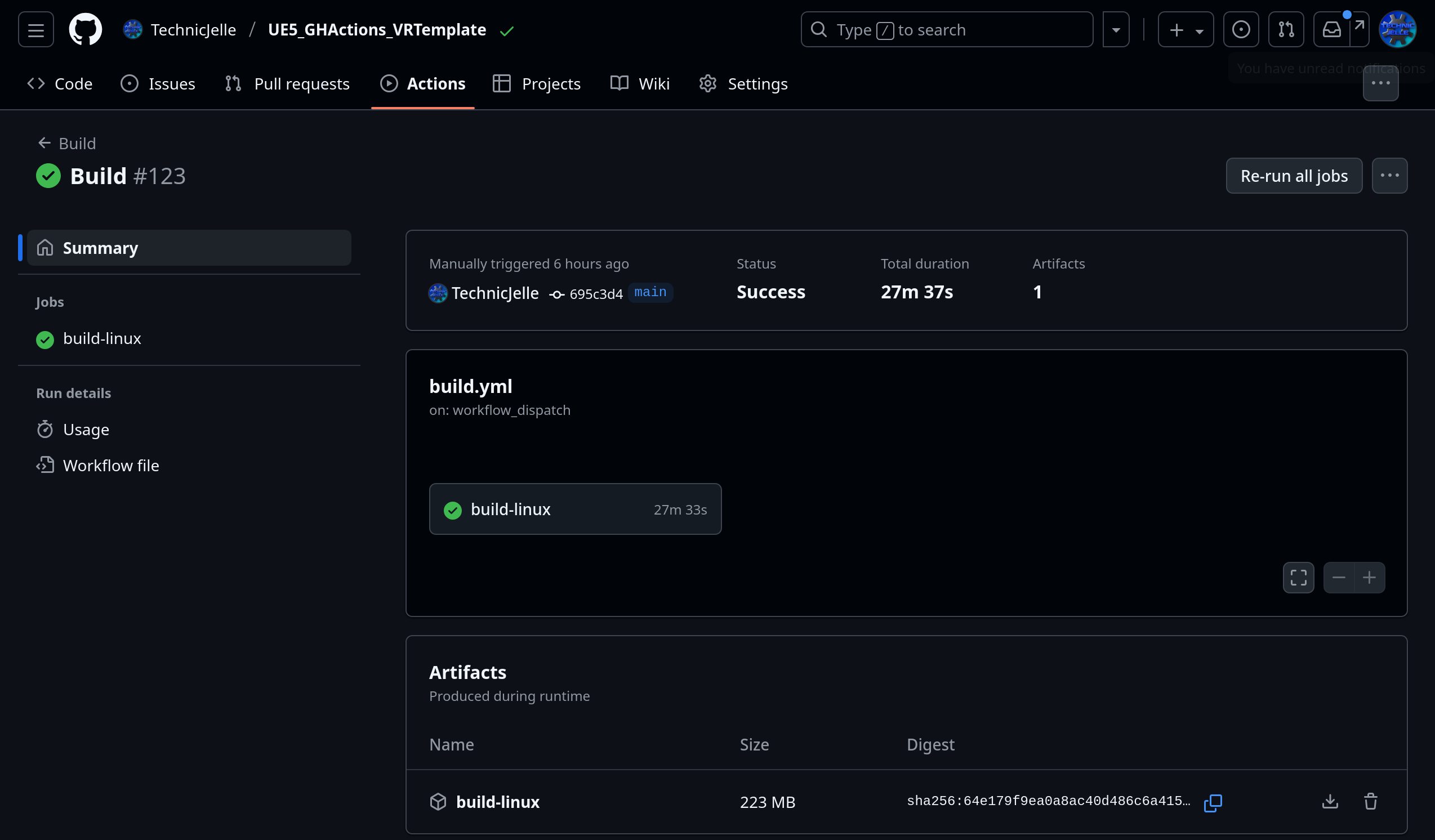Screen dimensions: 1435x840
Task: Open workflow run options ellipsis menu
Action: (x=1389, y=176)
